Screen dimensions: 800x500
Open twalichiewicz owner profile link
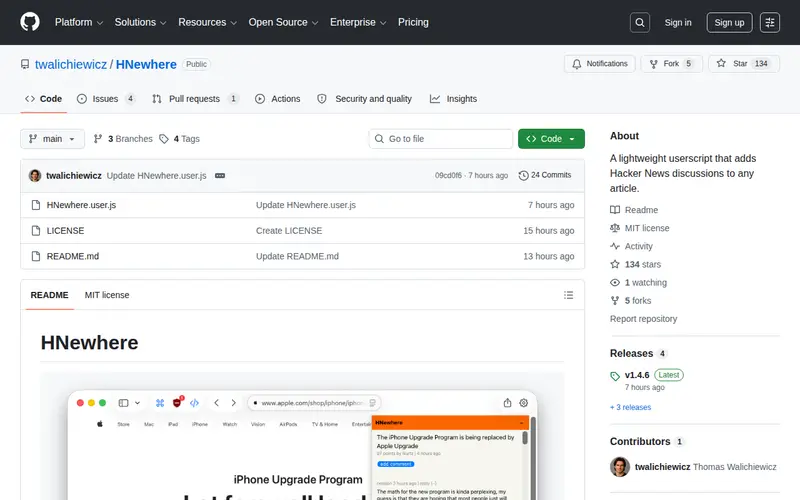click(71, 64)
